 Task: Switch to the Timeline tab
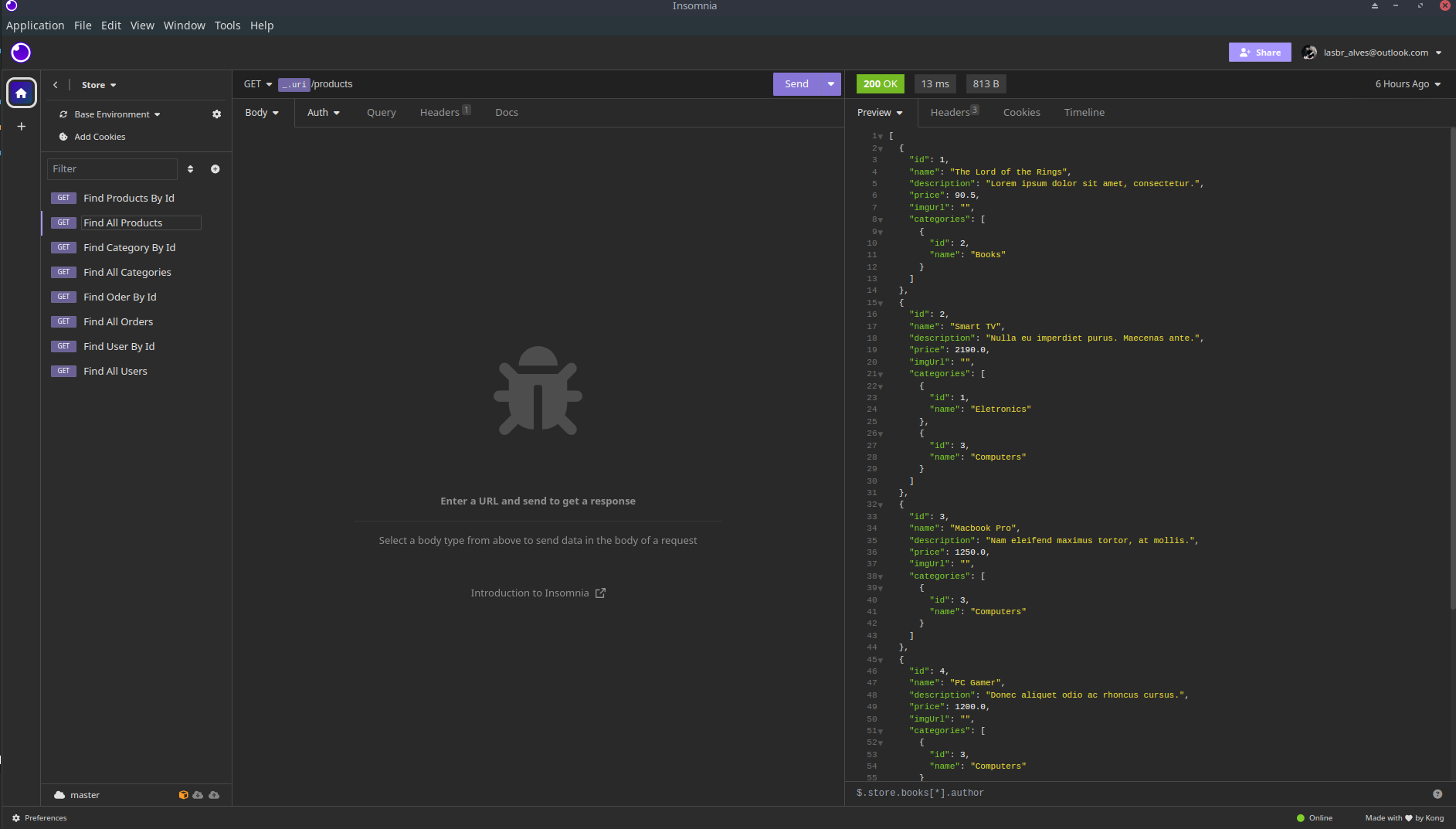[1084, 113]
